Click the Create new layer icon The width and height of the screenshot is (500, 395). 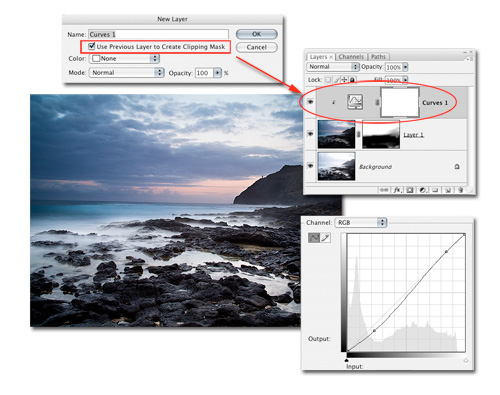point(448,190)
